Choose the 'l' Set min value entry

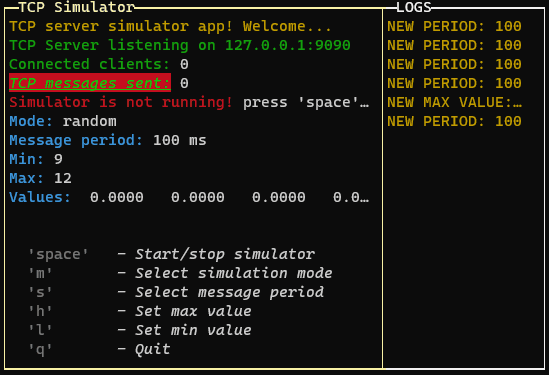tap(140, 330)
